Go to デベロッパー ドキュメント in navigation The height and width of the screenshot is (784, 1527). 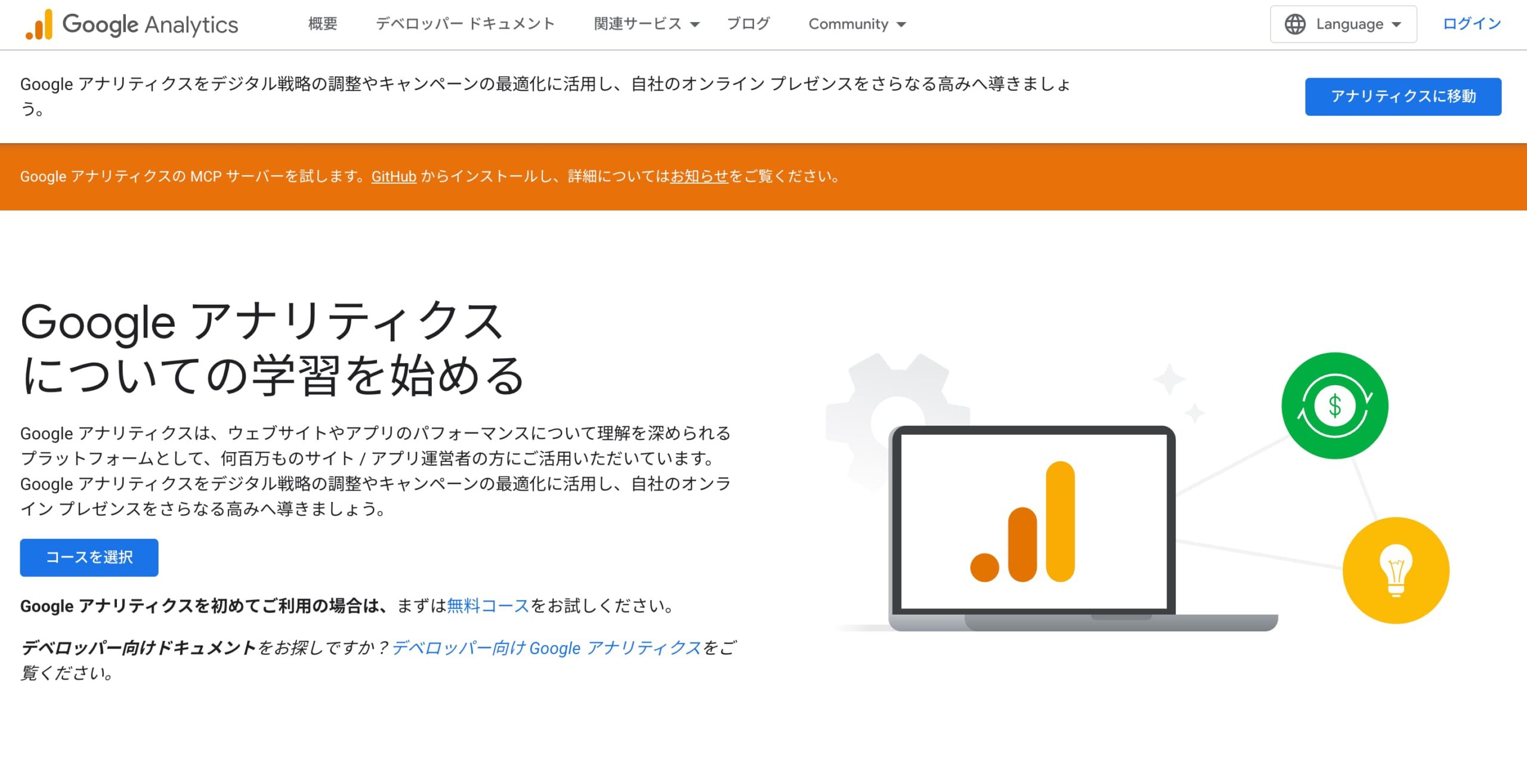pyautogui.click(x=465, y=24)
